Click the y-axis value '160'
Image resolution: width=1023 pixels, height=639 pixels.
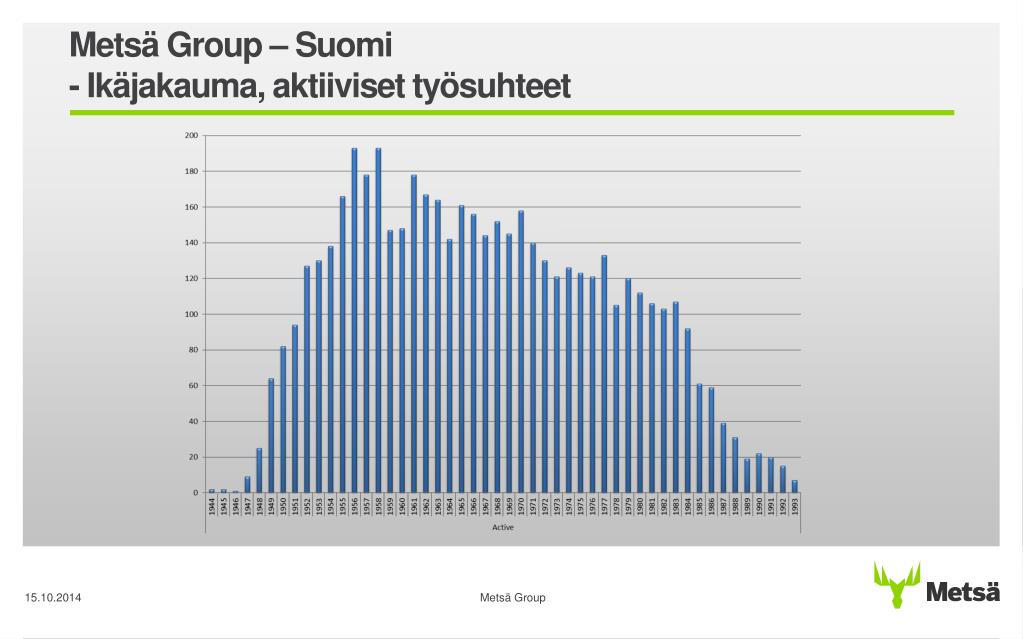[x=191, y=207]
